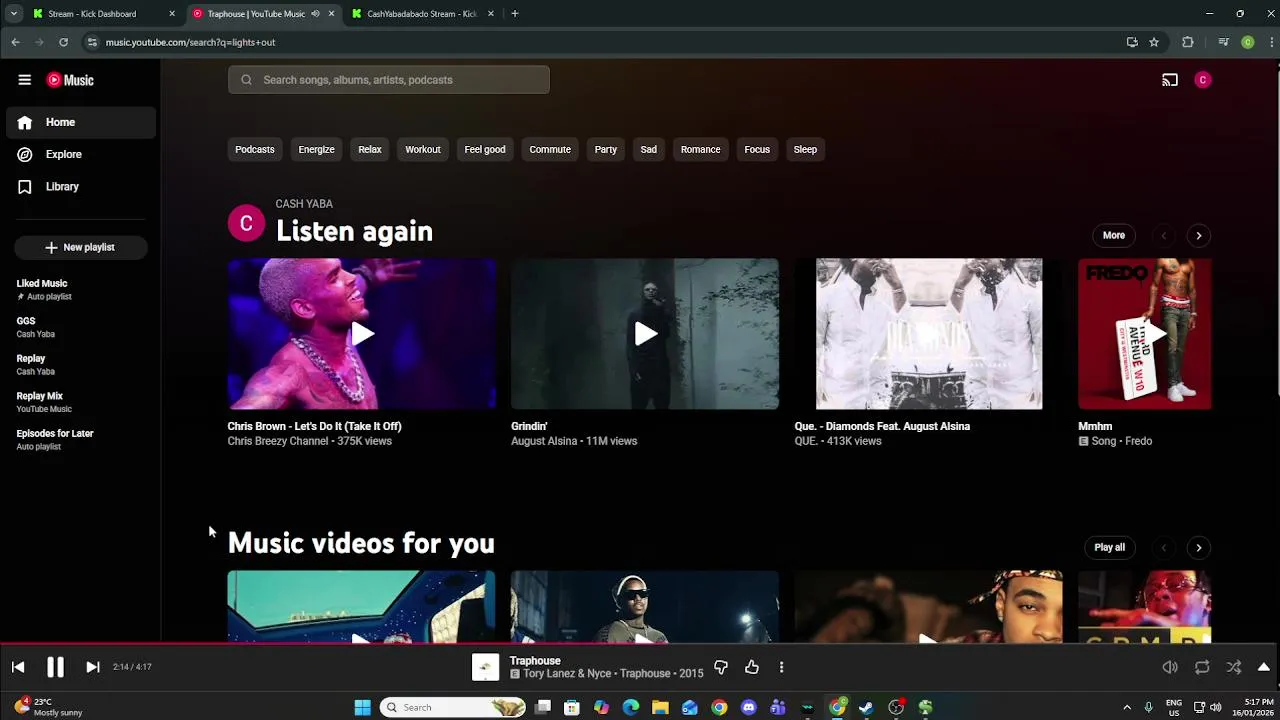Screen dimensions: 1280x720
Task: Pause the current song
Action: point(55,667)
